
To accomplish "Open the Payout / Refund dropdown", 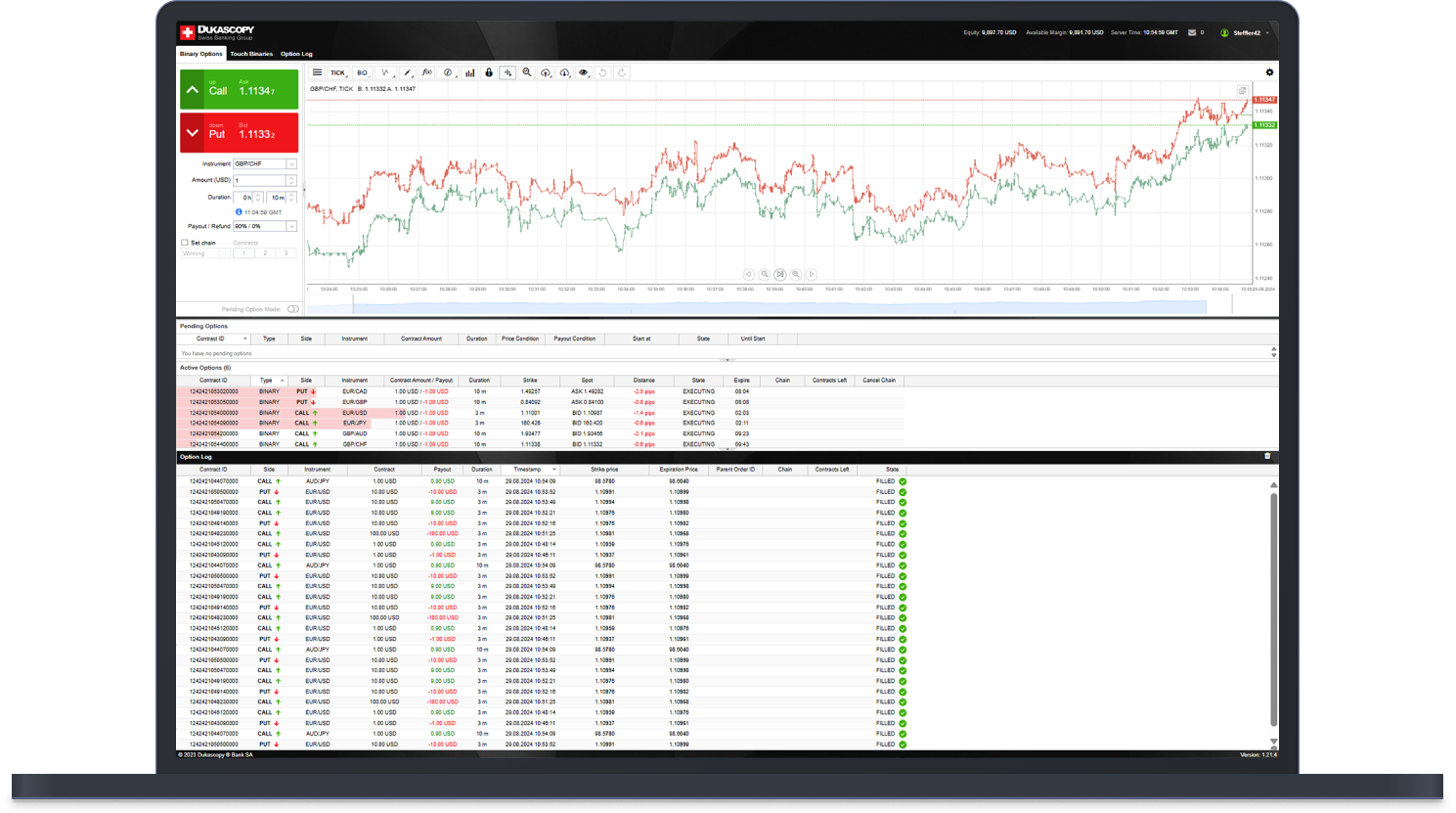I will [x=265, y=226].
